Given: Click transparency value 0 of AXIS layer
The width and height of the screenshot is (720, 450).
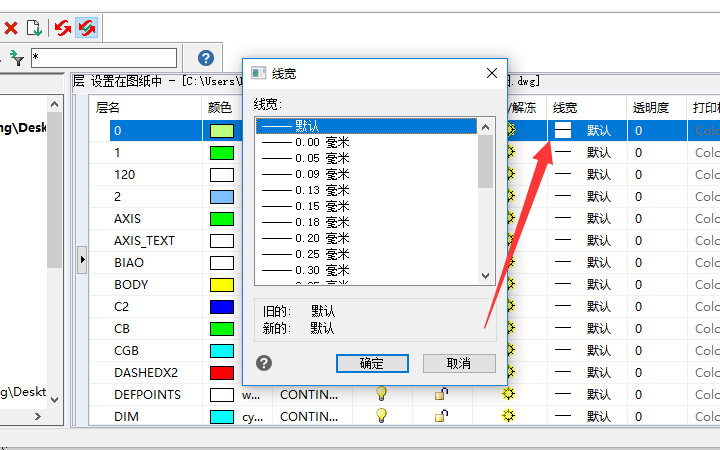Looking at the screenshot, I should pos(638,219).
